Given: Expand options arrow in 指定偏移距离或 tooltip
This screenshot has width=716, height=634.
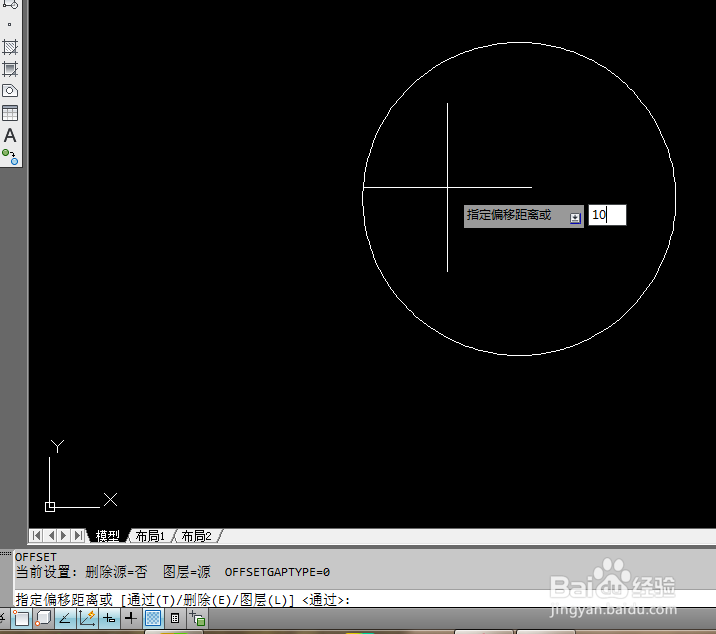Looking at the screenshot, I should pyautogui.click(x=575, y=218).
